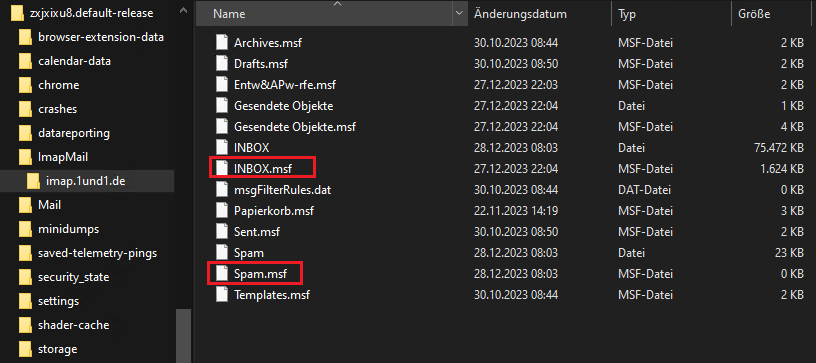Select the Papierkorb.msf file icon
This screenshot has width=816, height=363.
(x=222, y=211)
